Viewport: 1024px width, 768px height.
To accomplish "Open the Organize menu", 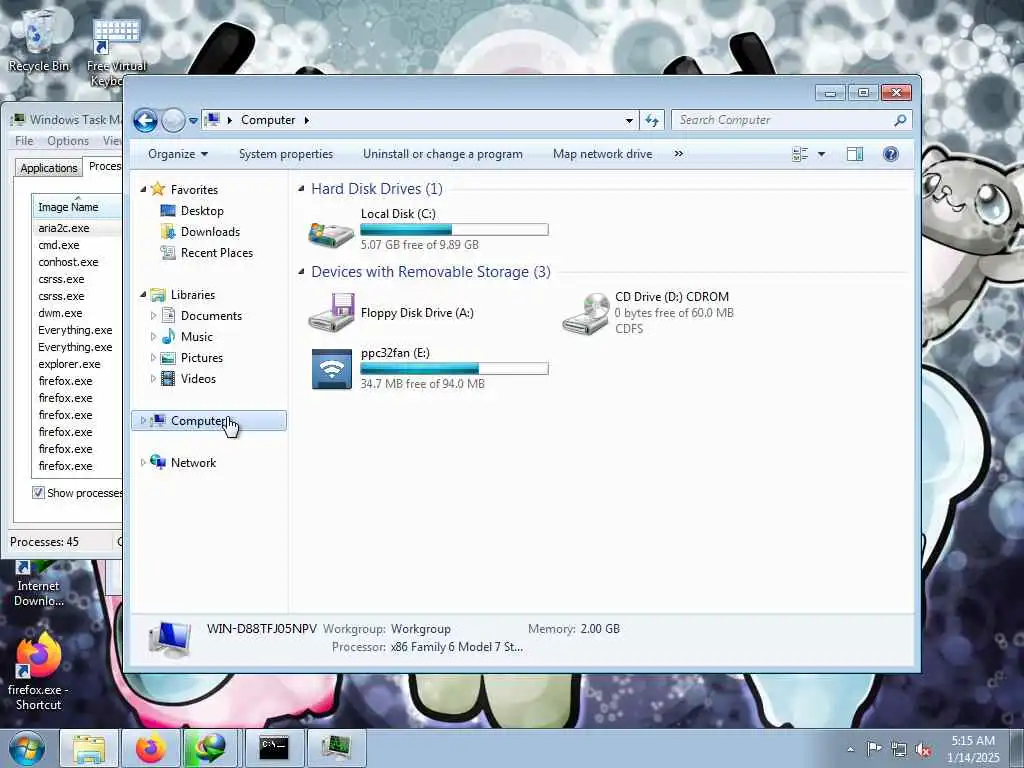I will pos(178,154).
